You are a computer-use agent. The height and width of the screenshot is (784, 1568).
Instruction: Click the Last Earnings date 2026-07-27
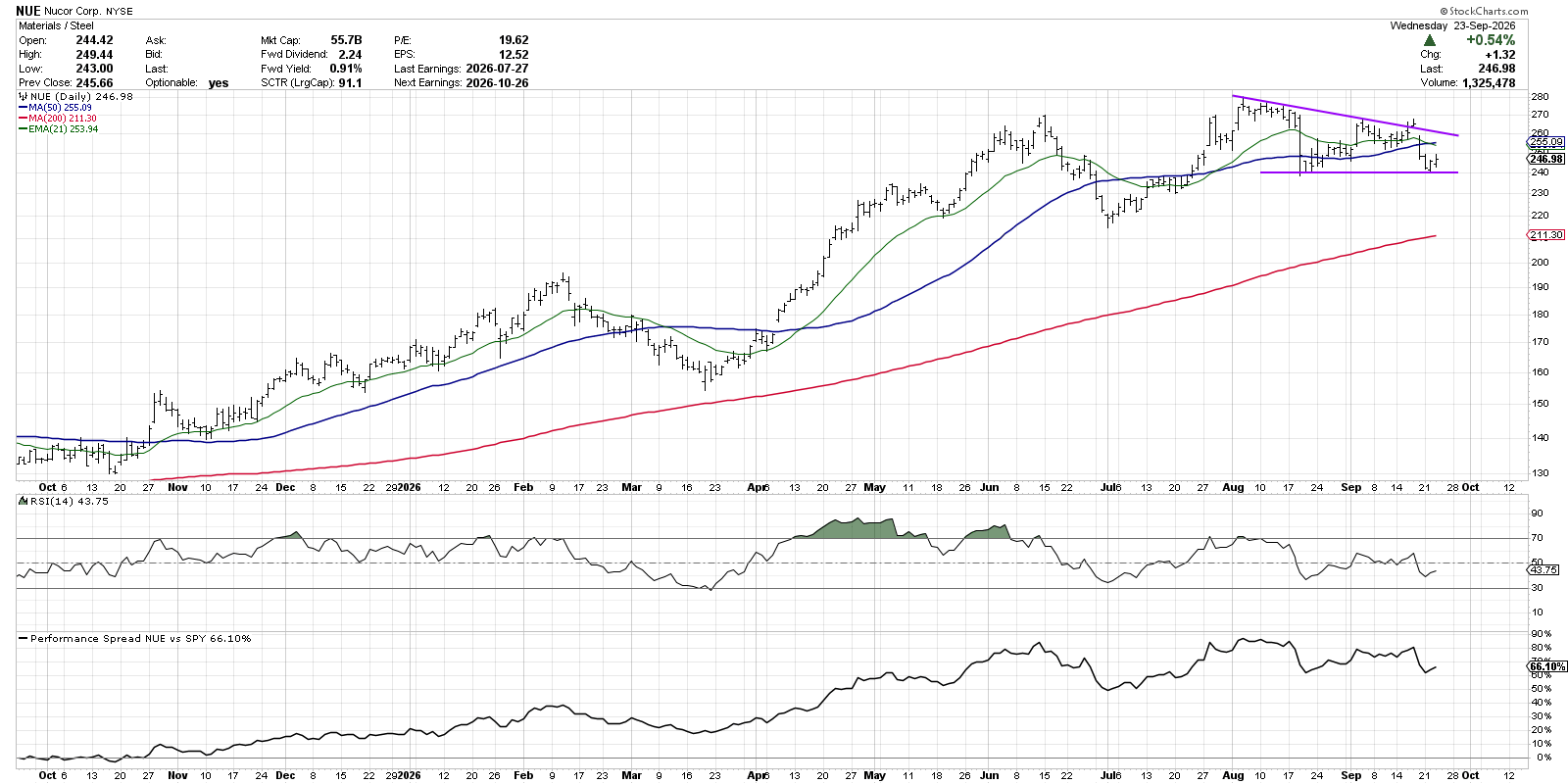pos(497,69)
